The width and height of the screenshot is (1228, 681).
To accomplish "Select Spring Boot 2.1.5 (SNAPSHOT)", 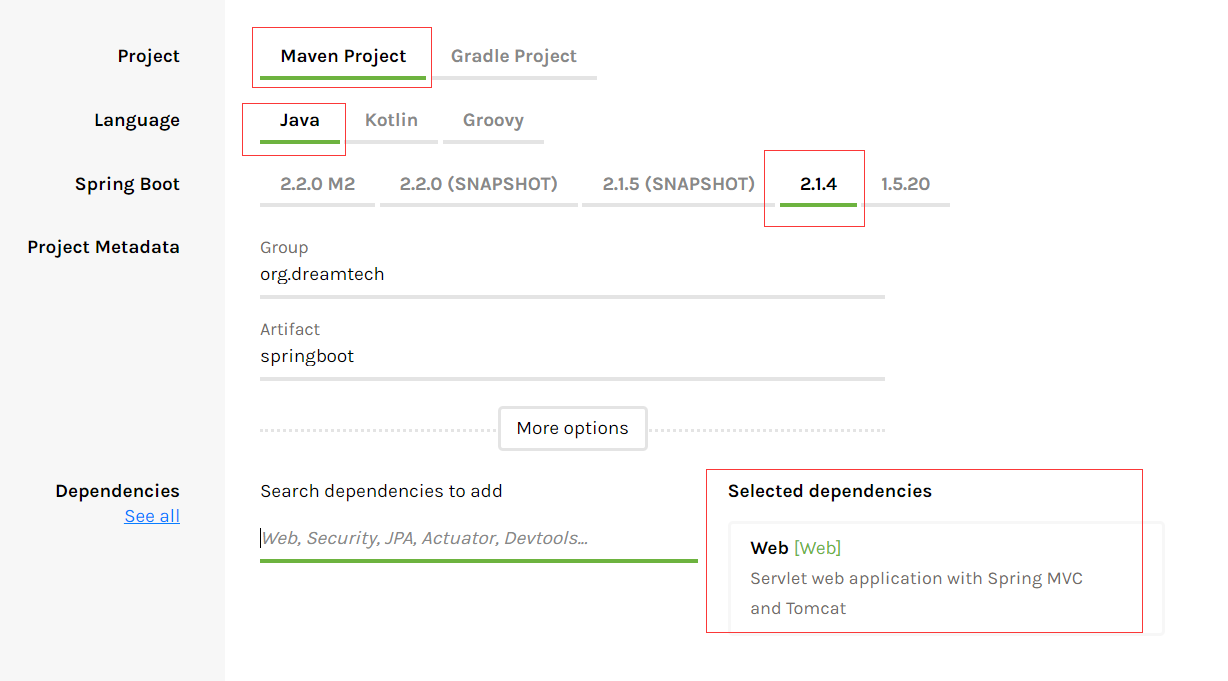I will click(679, 184).
